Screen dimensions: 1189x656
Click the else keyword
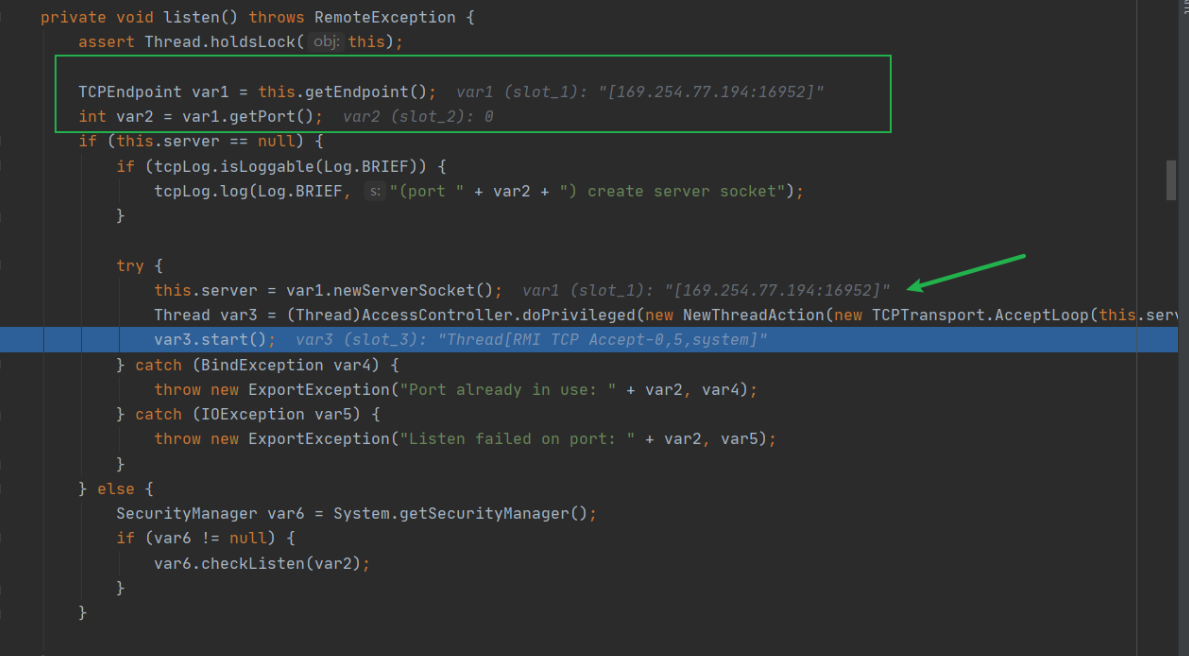[115, 489]
